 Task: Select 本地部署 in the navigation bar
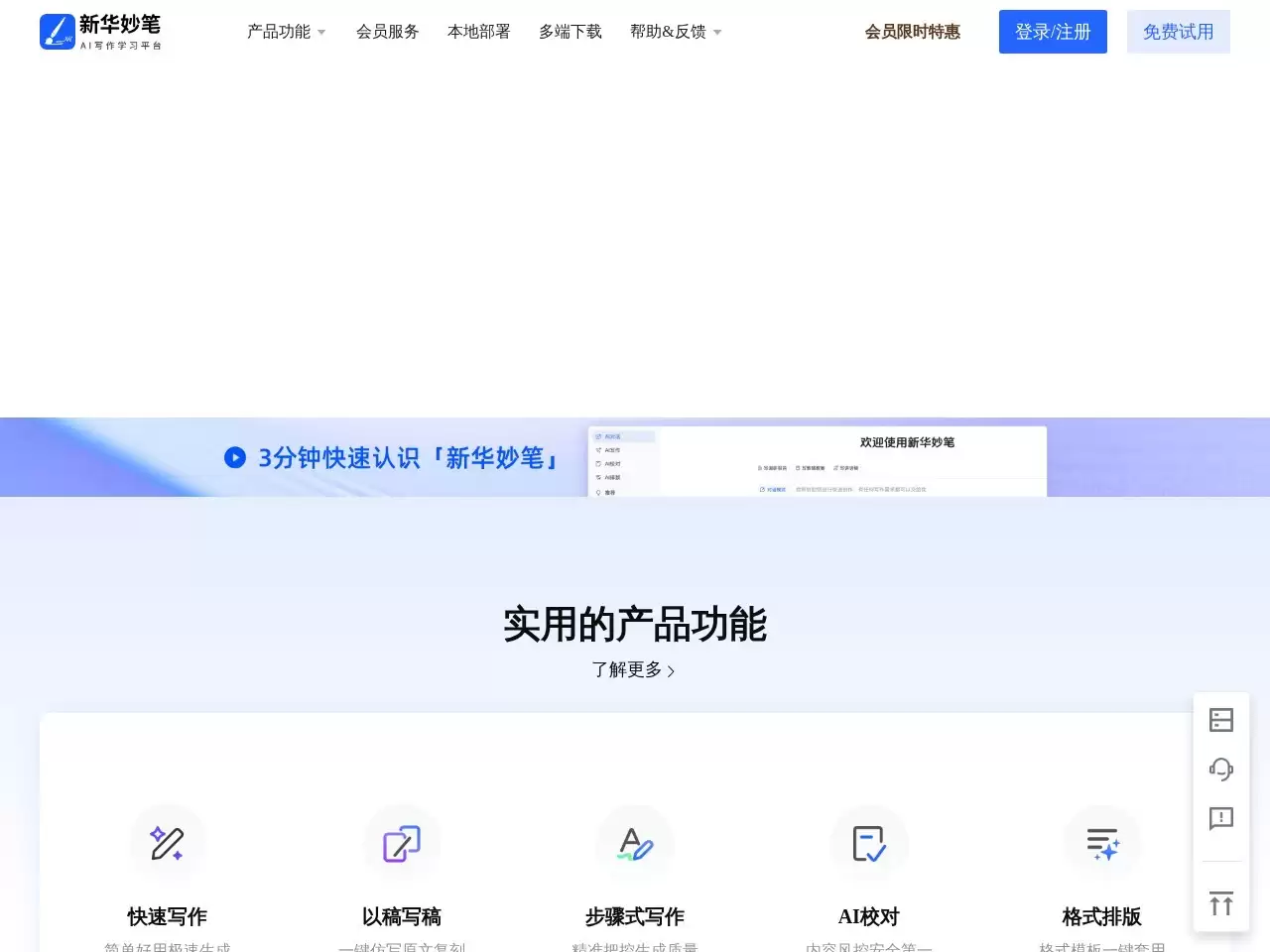tap(478, 31)
